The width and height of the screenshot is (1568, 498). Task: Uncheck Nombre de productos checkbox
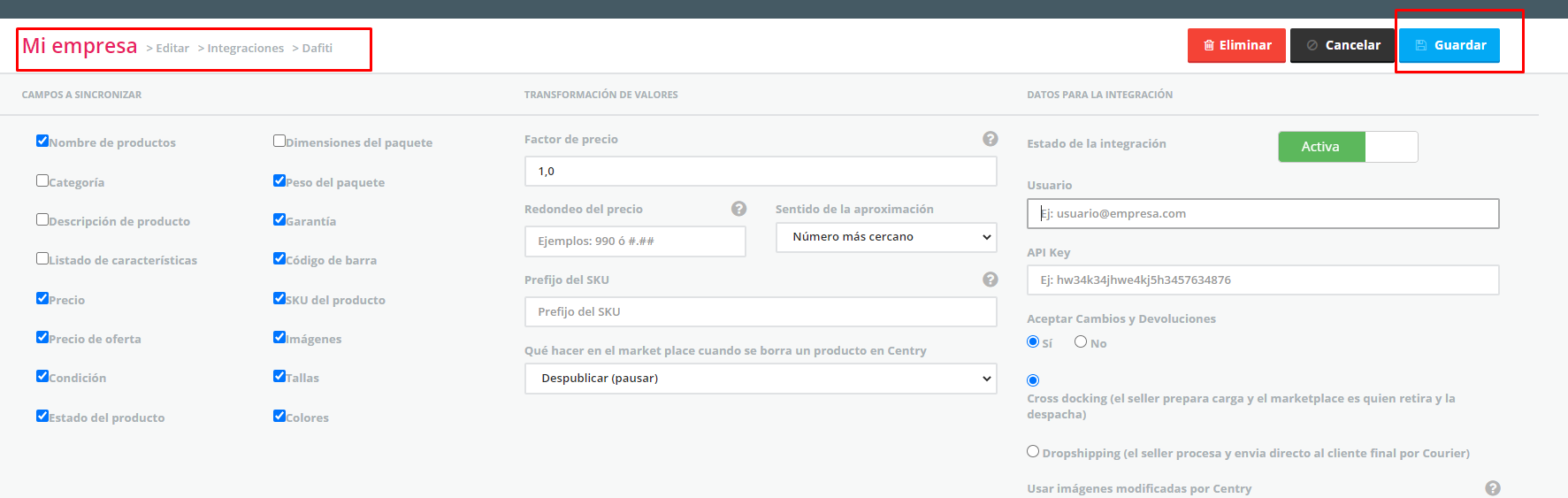coord(42,141)
